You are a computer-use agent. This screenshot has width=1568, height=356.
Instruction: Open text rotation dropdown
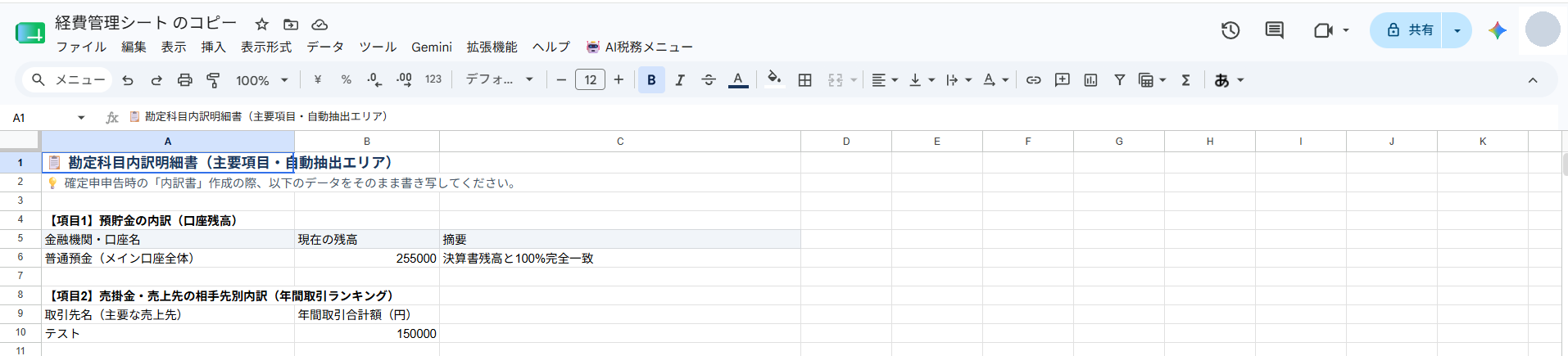tap(995, 80)
